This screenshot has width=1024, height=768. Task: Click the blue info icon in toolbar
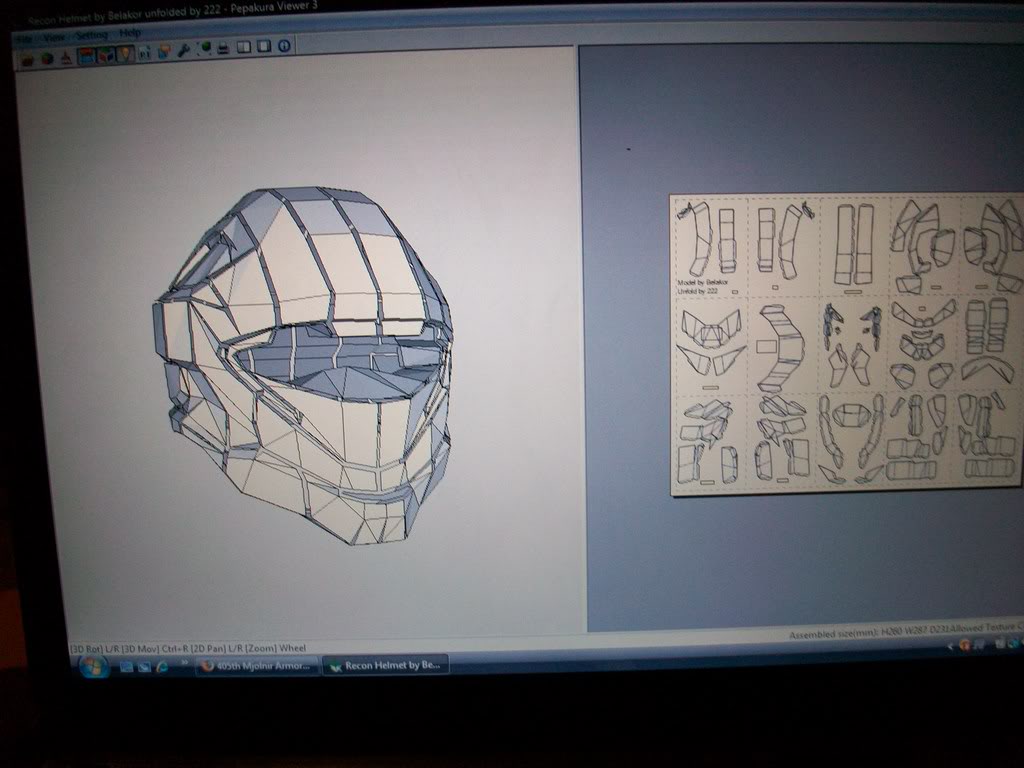tap(284, 46)
